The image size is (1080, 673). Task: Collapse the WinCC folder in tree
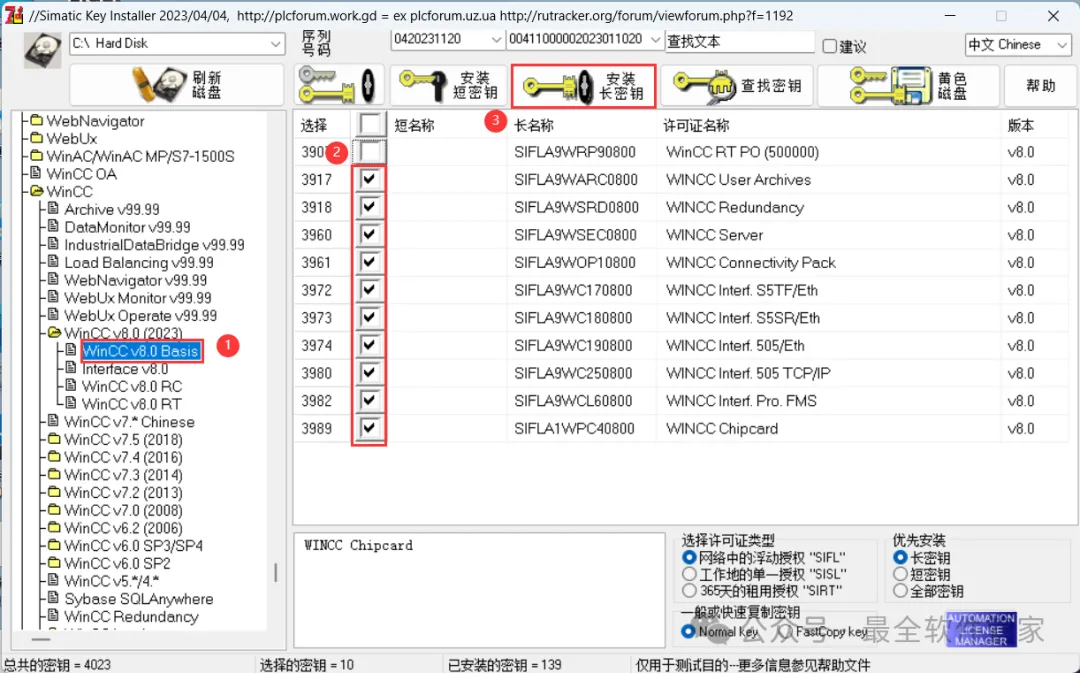pos(36,191)
